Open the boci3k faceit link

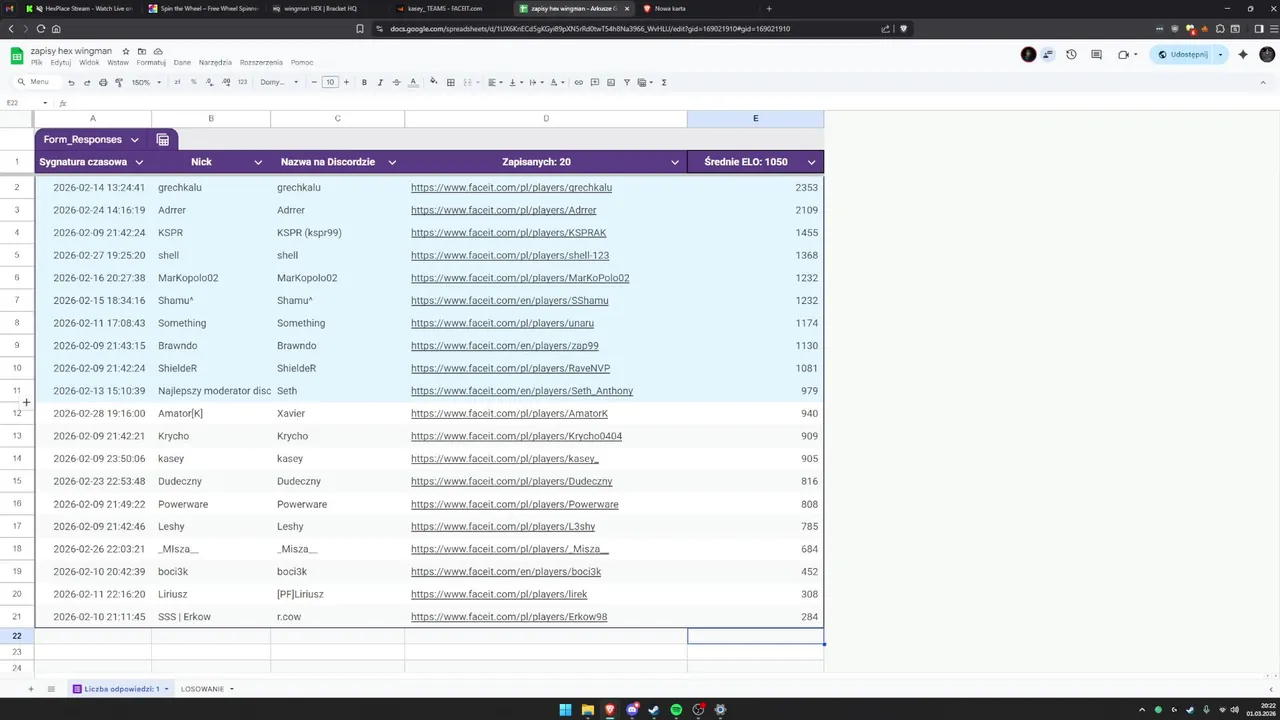pos(506,572)
